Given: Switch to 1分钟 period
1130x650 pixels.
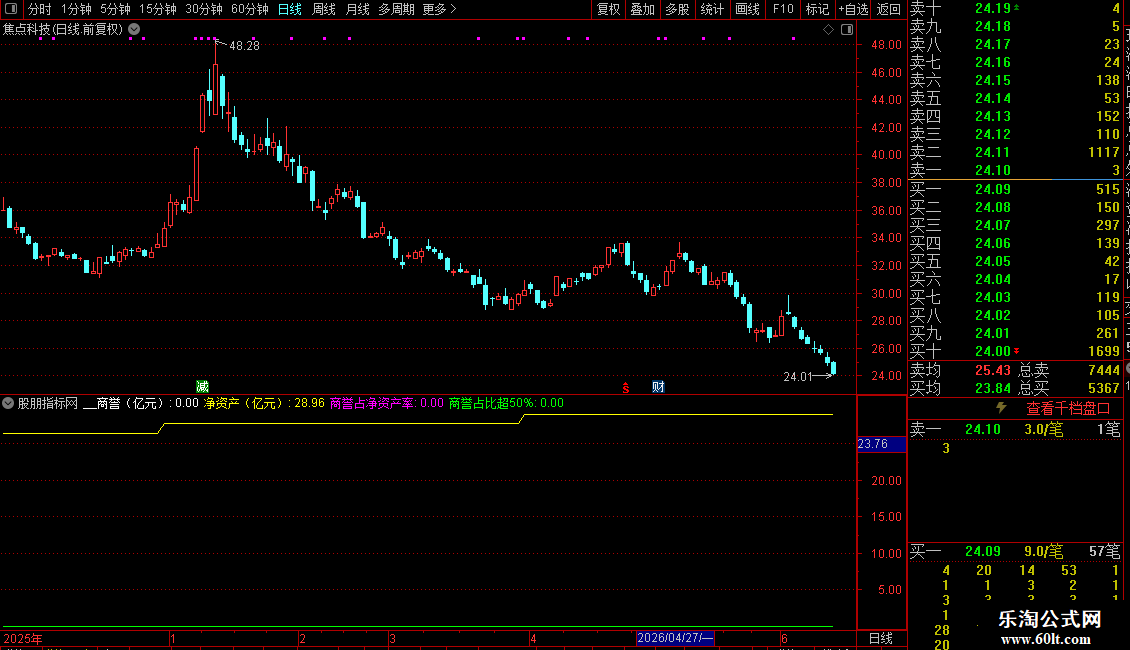Looking at the screenshot, I should click(76, 9).
